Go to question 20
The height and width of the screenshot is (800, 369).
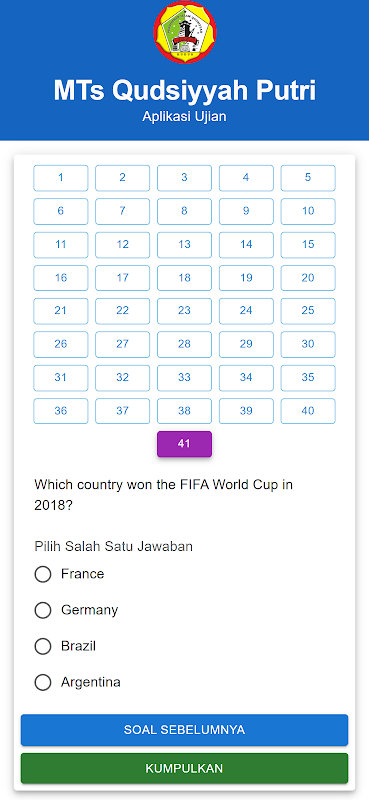click(308, 278)
